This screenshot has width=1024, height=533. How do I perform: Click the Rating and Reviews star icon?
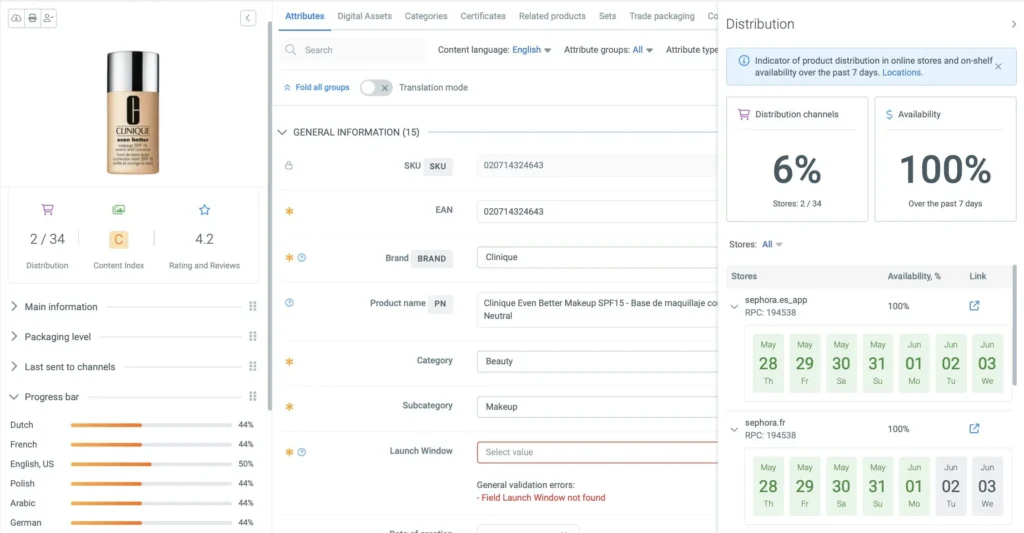click(204, 210)
